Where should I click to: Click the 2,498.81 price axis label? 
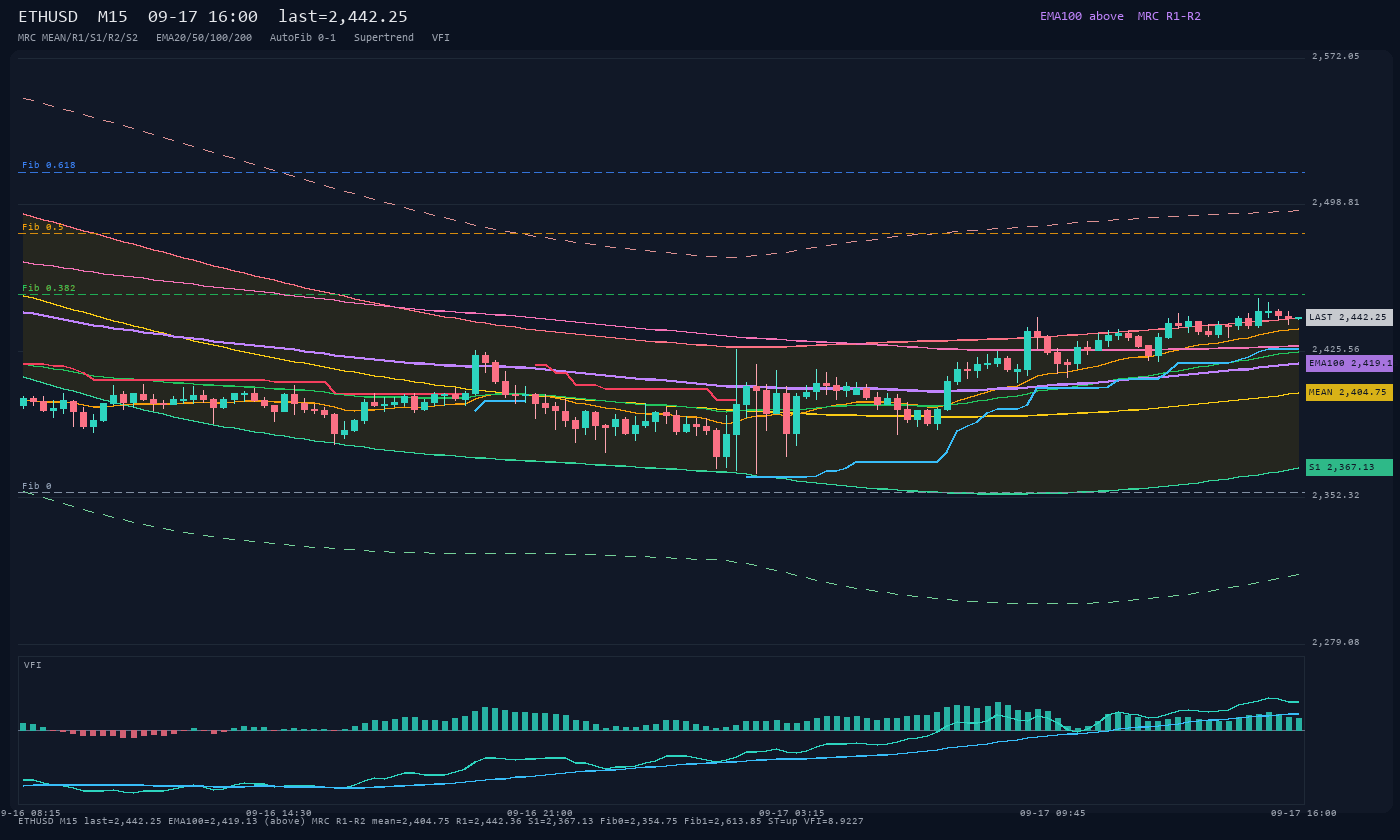1336,202
